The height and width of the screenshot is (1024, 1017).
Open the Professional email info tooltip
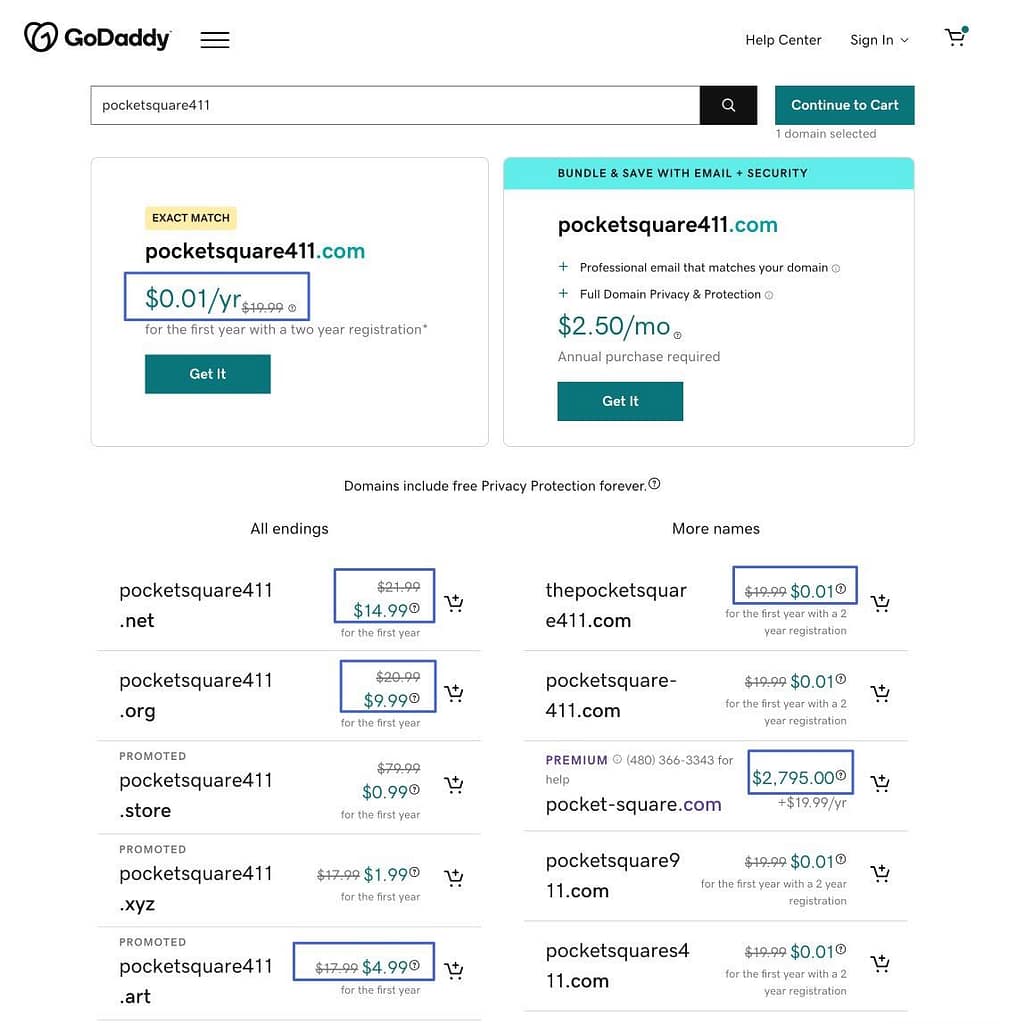838,268
